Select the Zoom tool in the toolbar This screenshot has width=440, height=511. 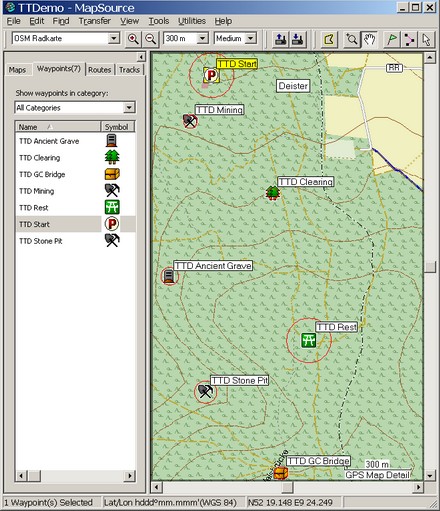tap(352, 39)
